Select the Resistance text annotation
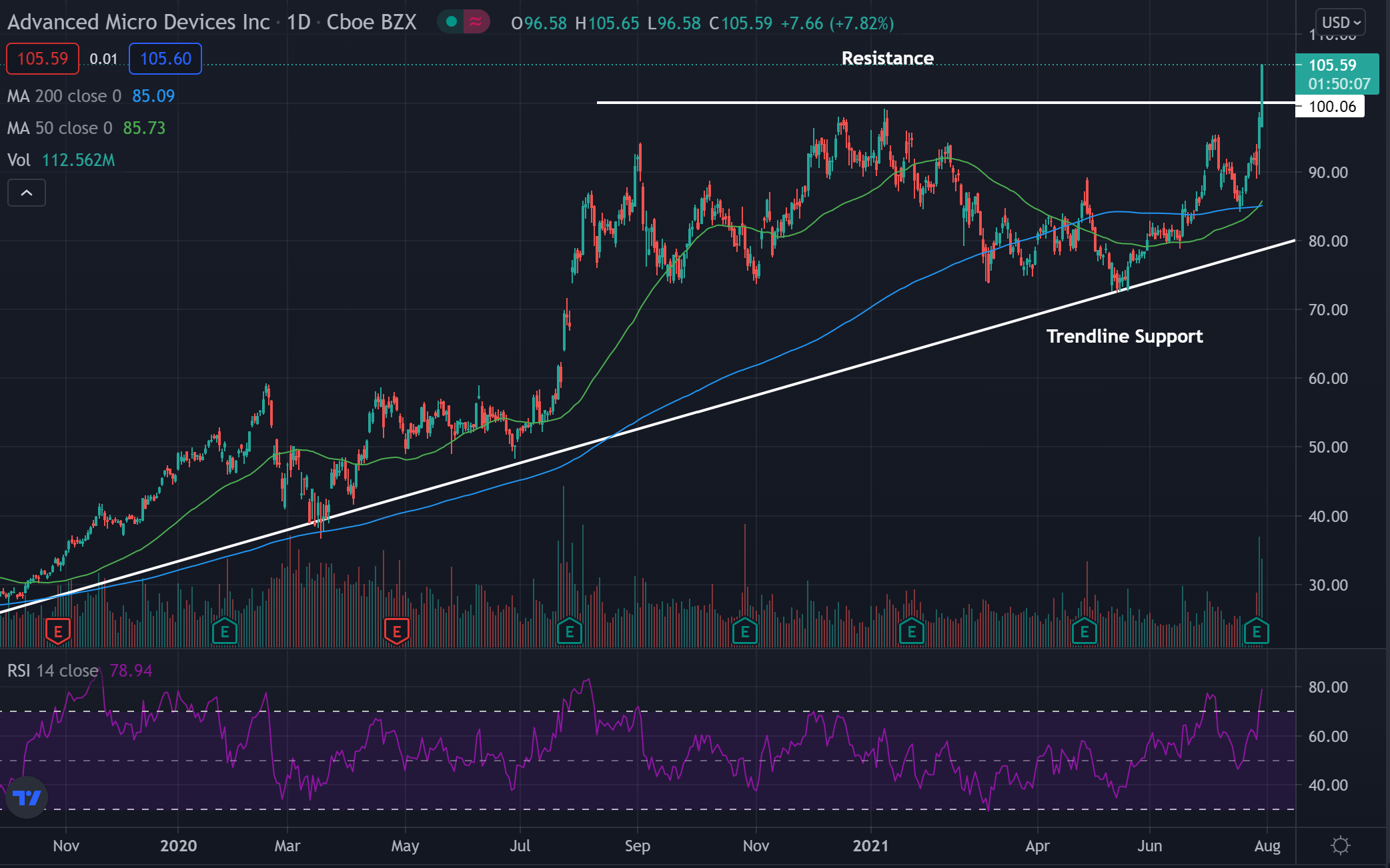This screenshot has width=1390, height=868. tap(887, 58)
